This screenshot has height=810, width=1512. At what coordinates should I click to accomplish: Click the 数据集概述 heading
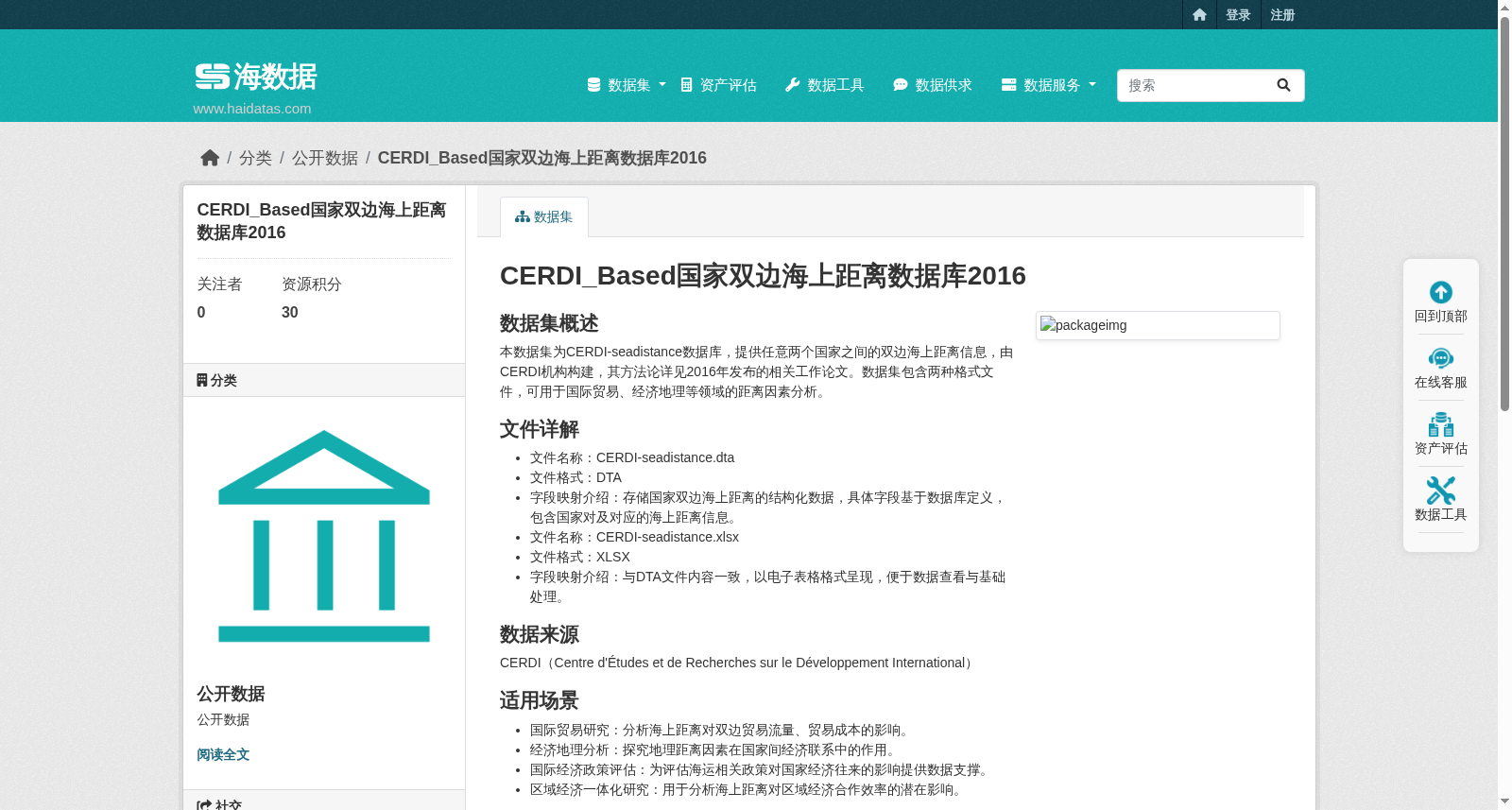coord(549,323)
